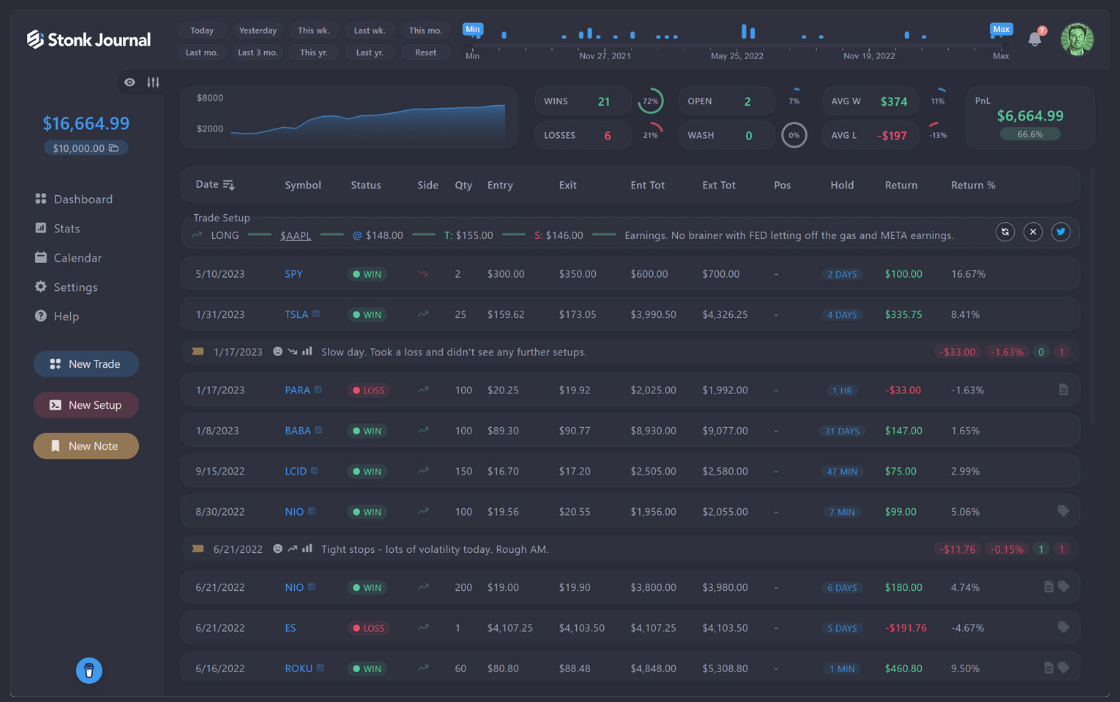
Task: Open the LCID trade symbol
Action: pyautogui.click(x=296, y=471)
